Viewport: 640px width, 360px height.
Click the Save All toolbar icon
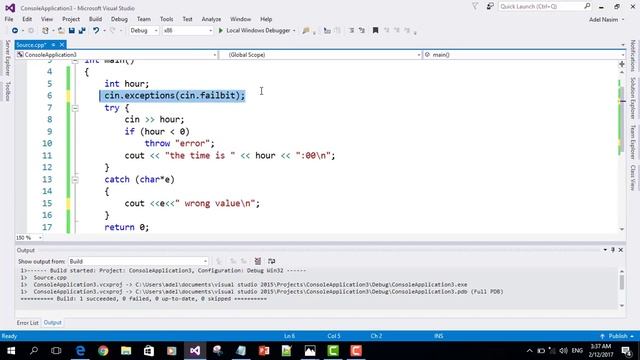pos(82,31)
